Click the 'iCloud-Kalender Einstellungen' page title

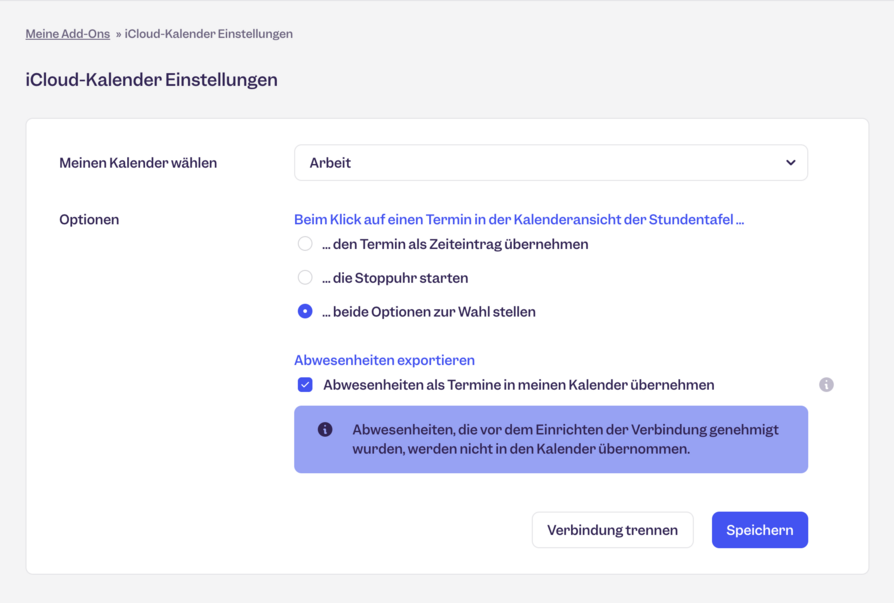[x=152, y=80]
